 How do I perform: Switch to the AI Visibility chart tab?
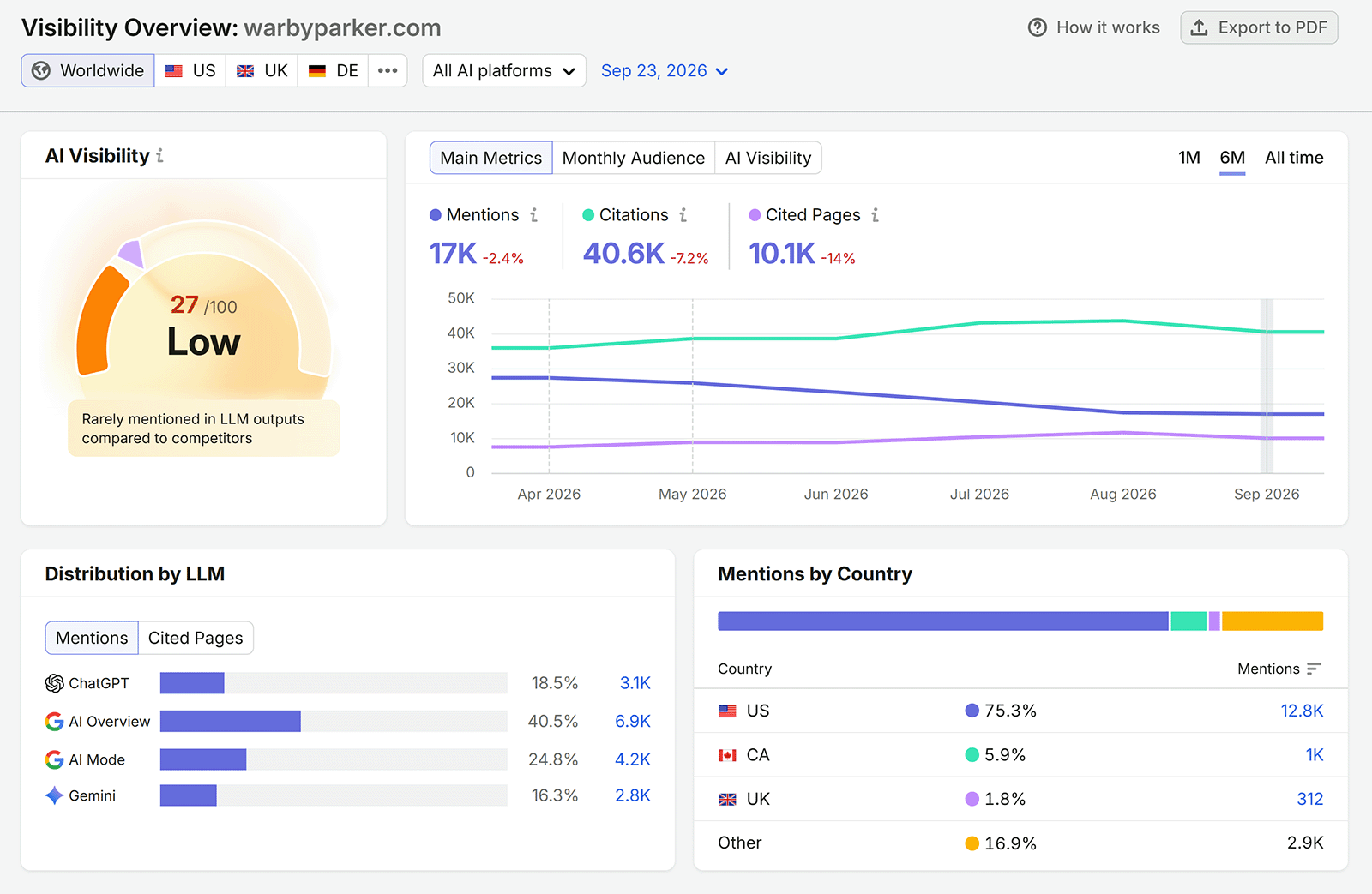coord(768,158)
